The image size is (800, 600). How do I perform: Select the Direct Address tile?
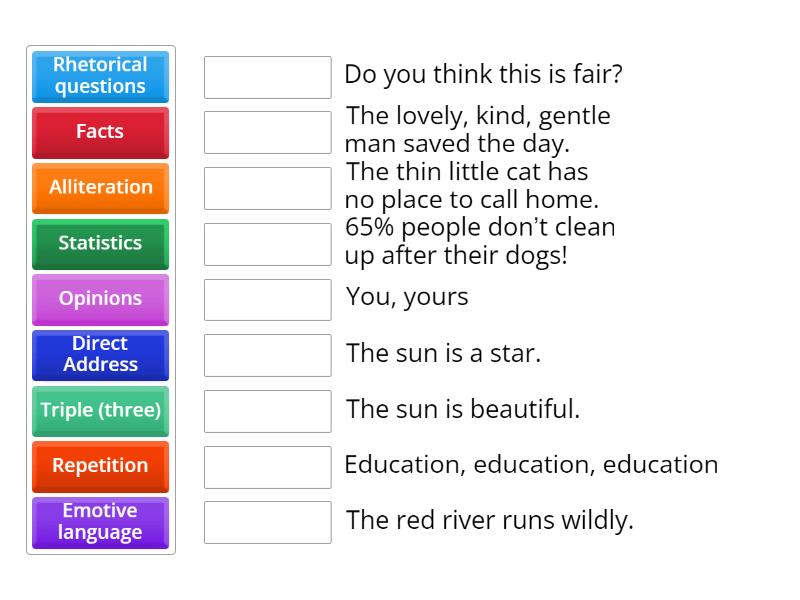coord(100,355)
